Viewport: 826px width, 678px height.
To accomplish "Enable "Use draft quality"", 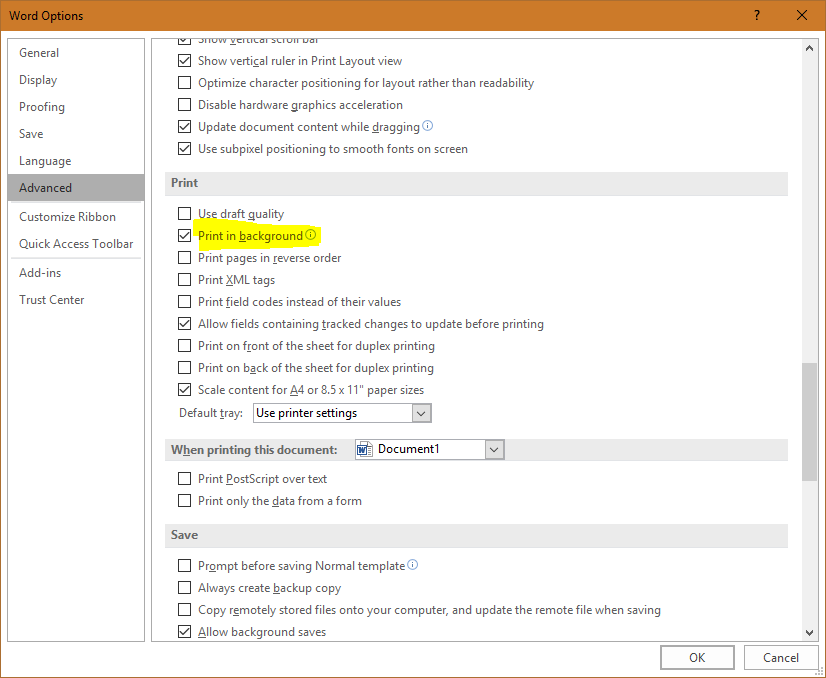I will (184, 213).
